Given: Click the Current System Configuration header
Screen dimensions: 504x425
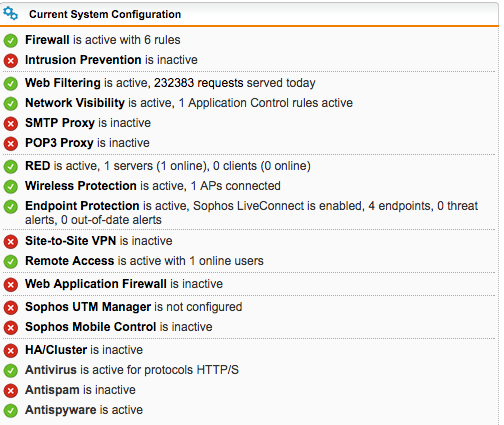Looking at the screenshot, I should (105, 14).
